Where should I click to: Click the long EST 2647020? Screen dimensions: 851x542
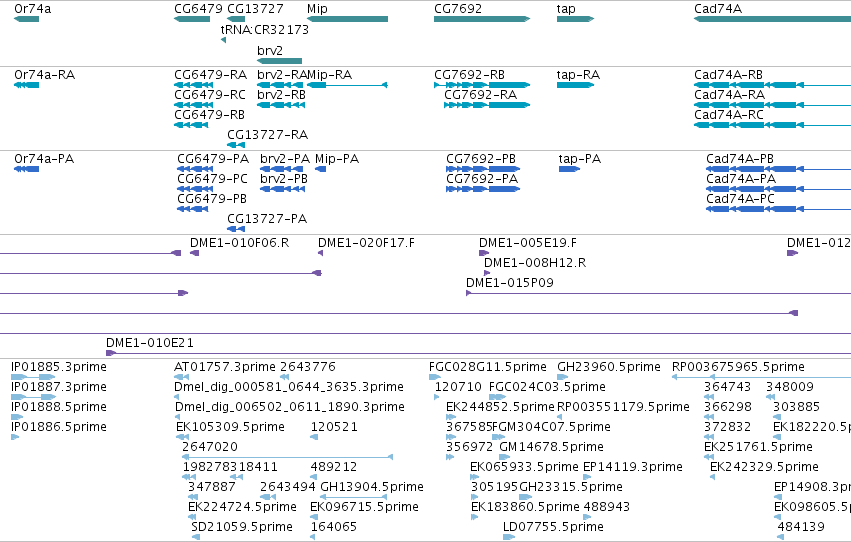coord(288,457)
